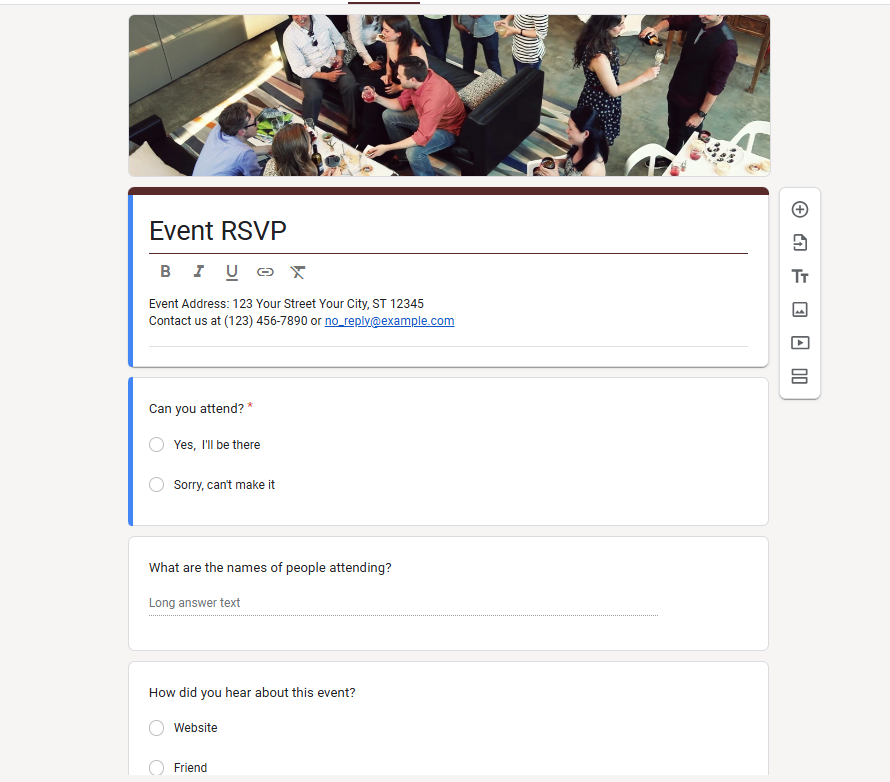Apply italic formatting to description text

tap(198, 271)
